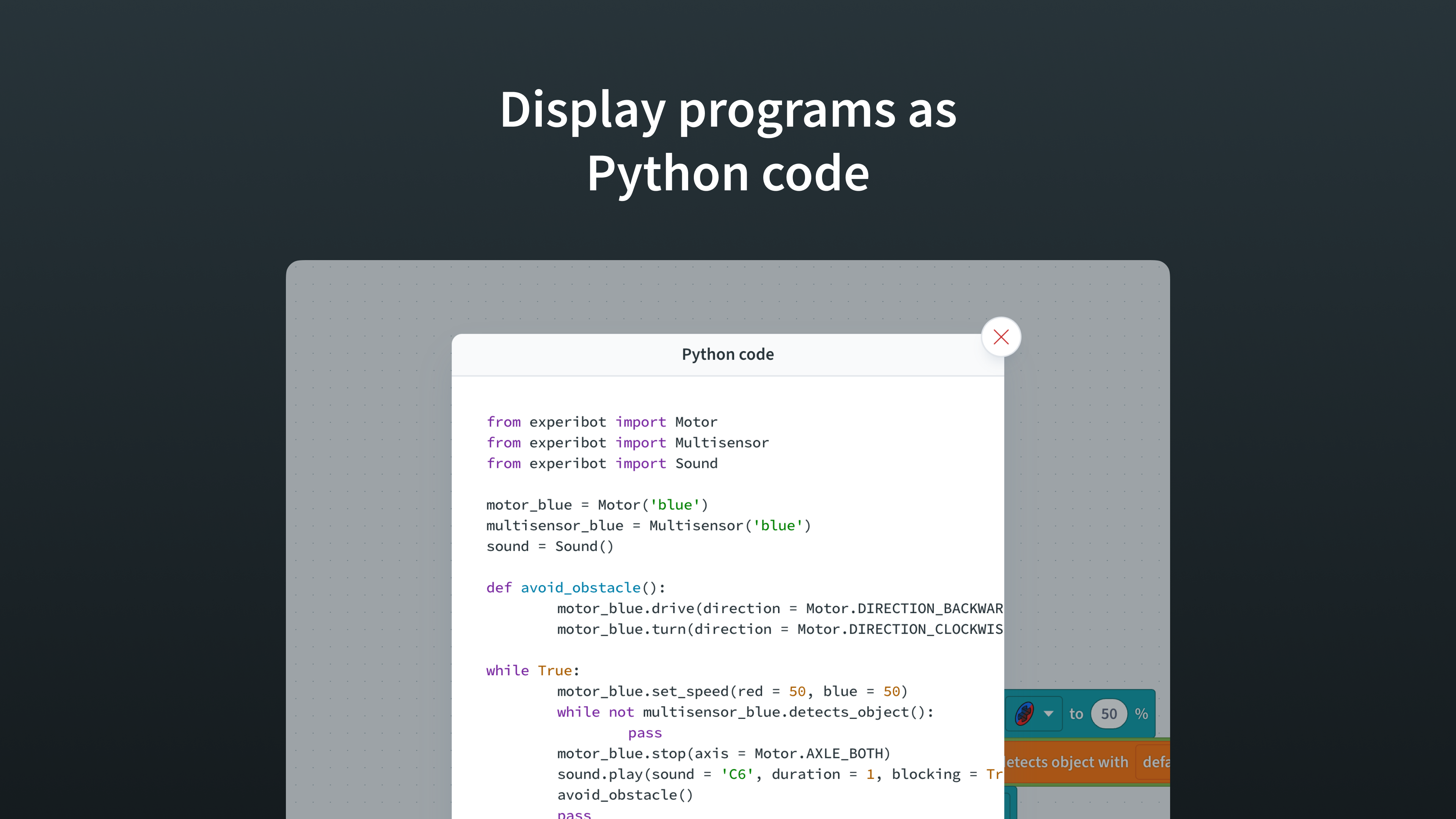
Task: Click the 'while True:' code line
Action: point(532,670)
